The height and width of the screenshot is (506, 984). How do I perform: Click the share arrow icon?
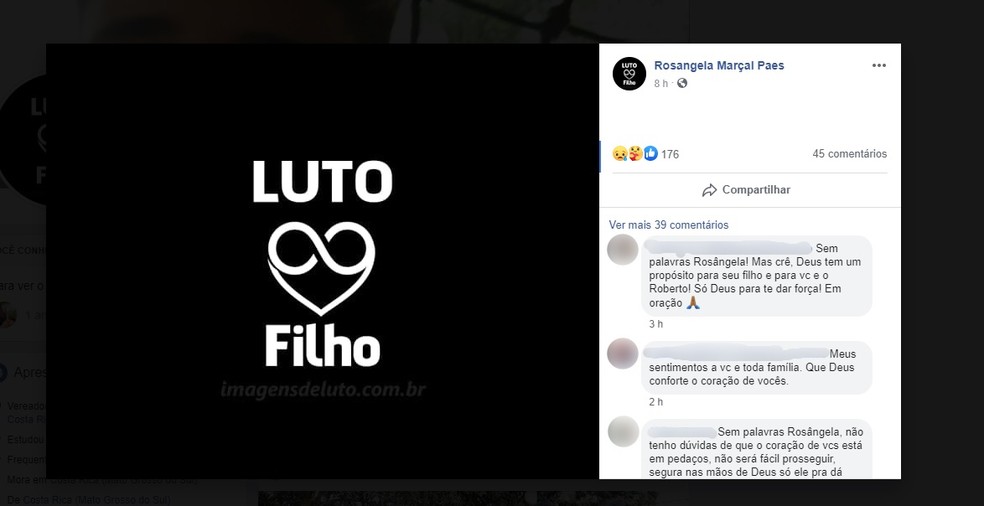[709, 190]
